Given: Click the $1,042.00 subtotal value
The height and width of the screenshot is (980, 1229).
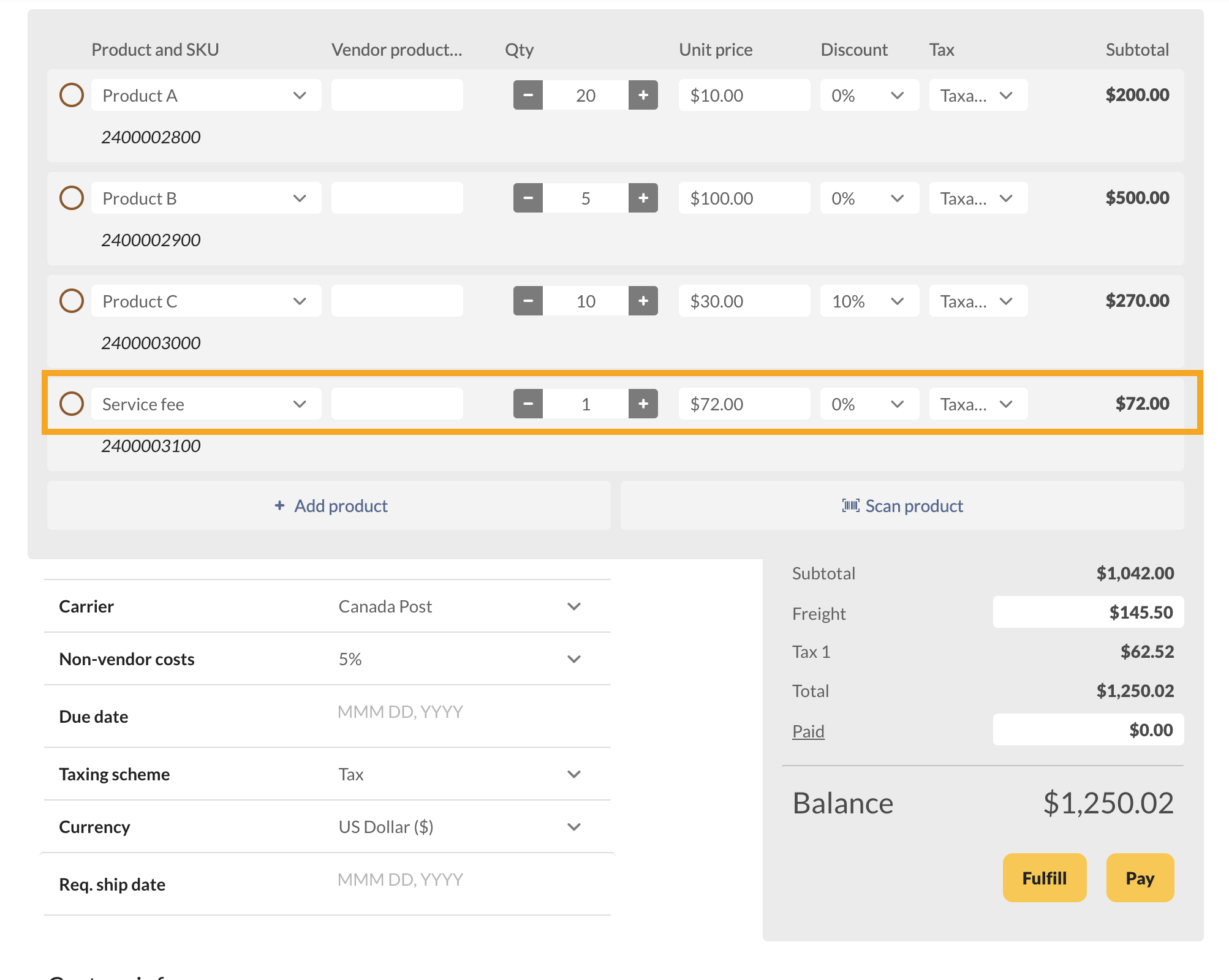Looking at the screenshot, I should [x=1135, y=573].
